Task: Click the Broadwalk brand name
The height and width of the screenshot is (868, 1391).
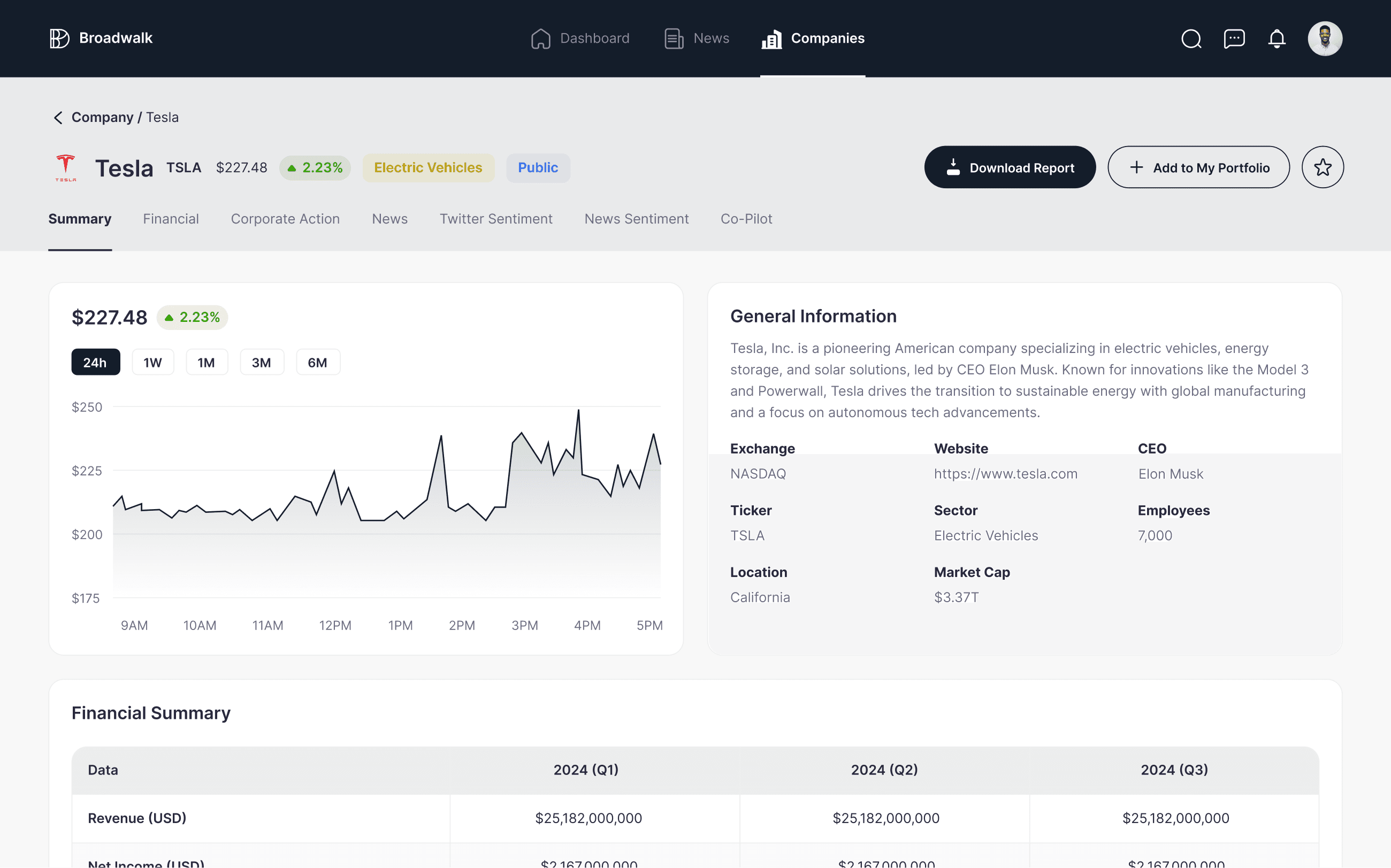Action: (x=116, y=38)
